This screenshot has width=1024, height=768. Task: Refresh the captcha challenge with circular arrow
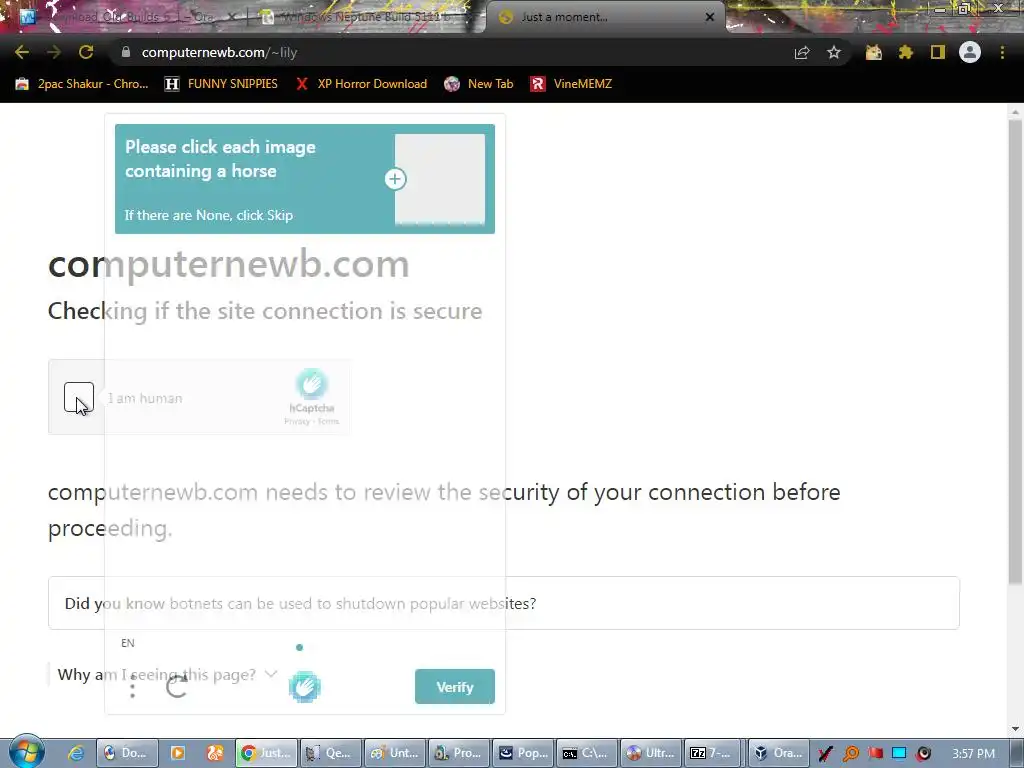[177, 686]
